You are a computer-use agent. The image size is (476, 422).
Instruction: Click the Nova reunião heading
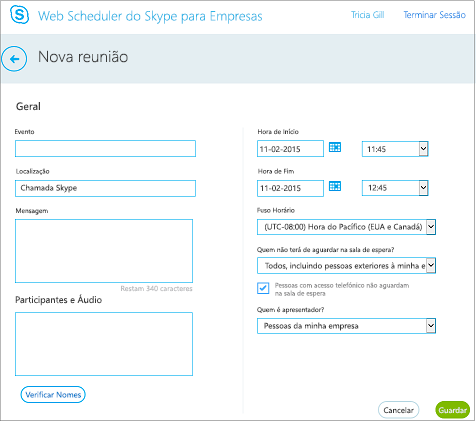click(x=83, y=57)
